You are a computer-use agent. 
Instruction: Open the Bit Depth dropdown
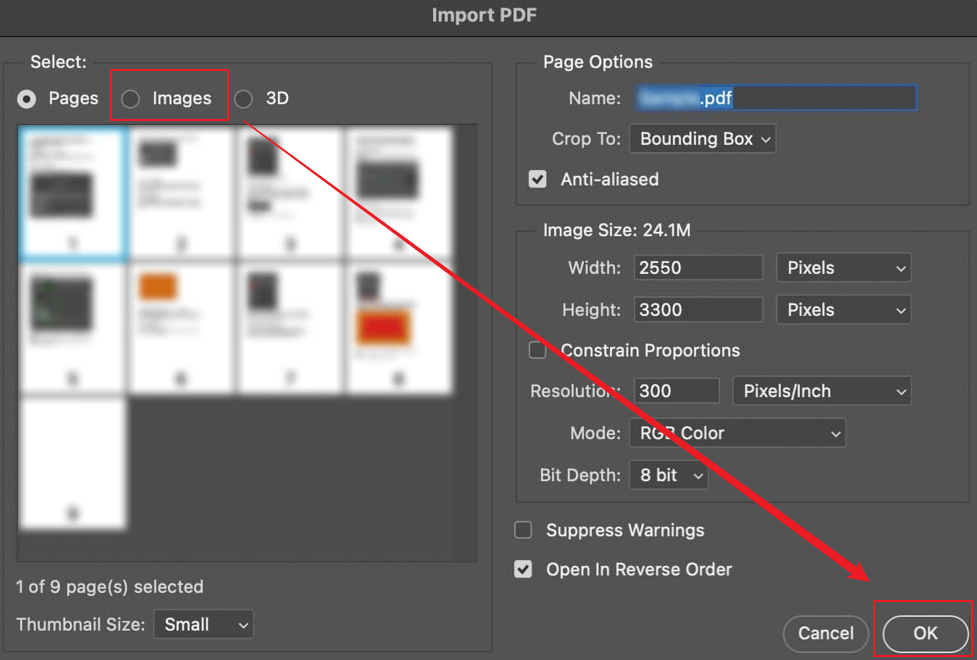668,475
